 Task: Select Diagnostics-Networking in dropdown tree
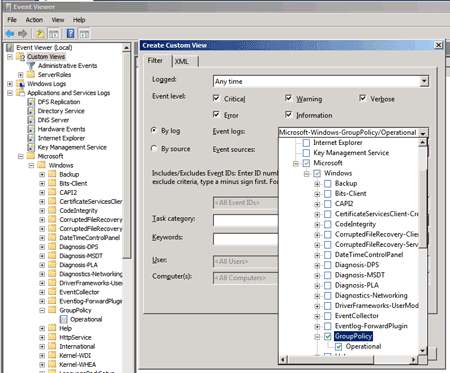click(371, 296)
